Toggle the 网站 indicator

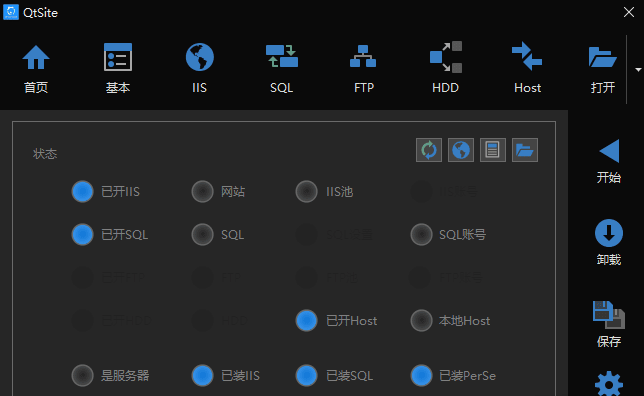pos(202,191)
